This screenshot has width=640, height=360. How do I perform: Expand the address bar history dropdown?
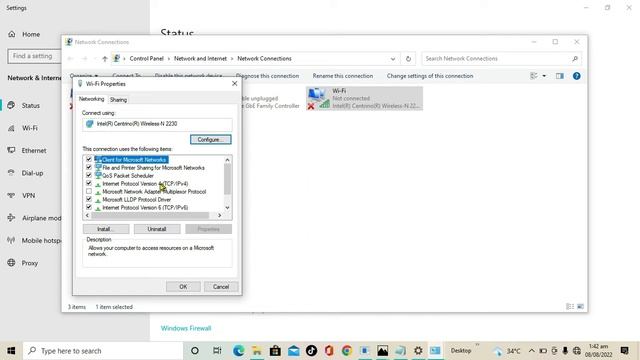tap(393, 59)
